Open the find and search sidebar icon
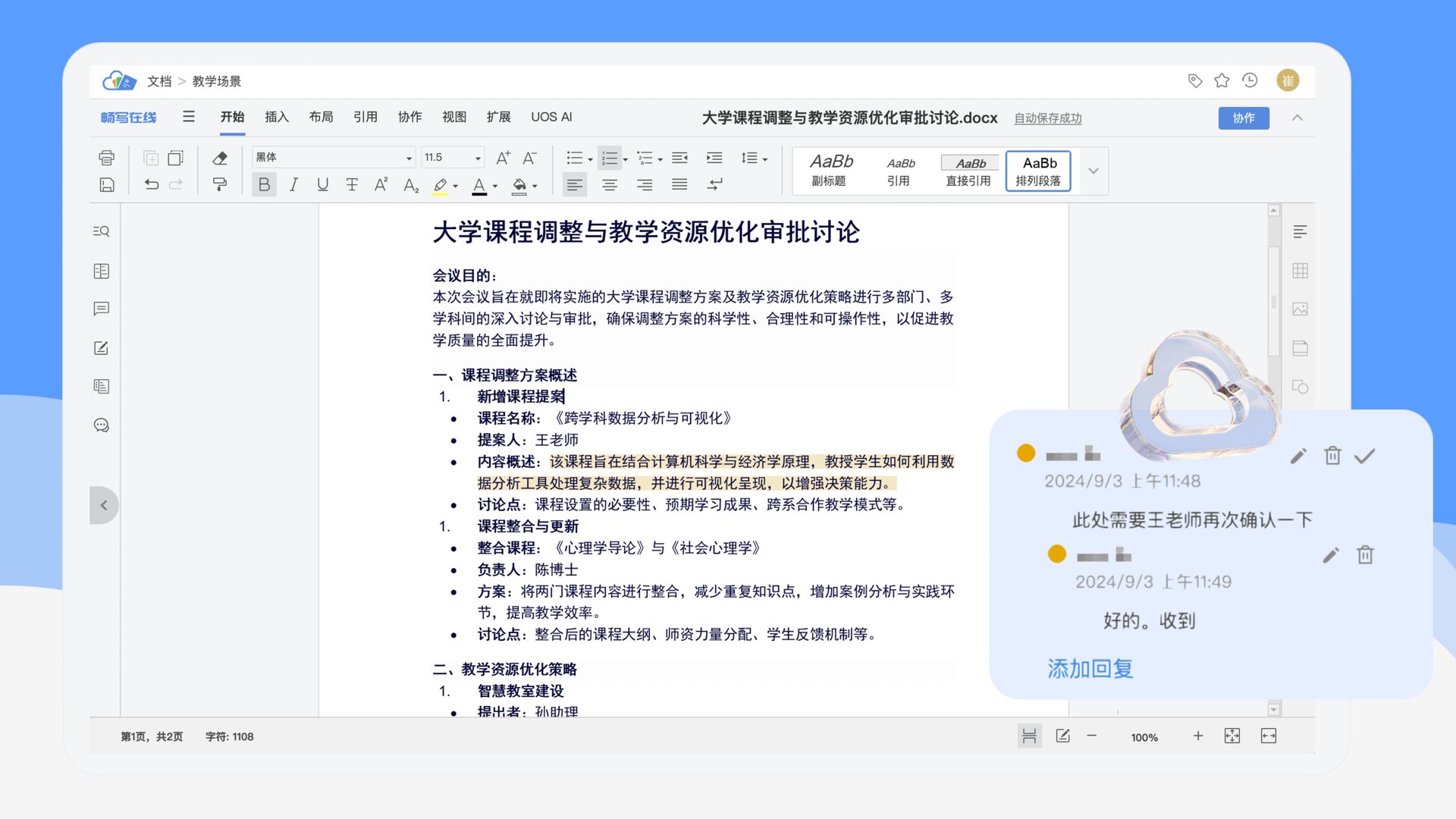The height and width of the screenshot is (819, 1456). (102, 231)
